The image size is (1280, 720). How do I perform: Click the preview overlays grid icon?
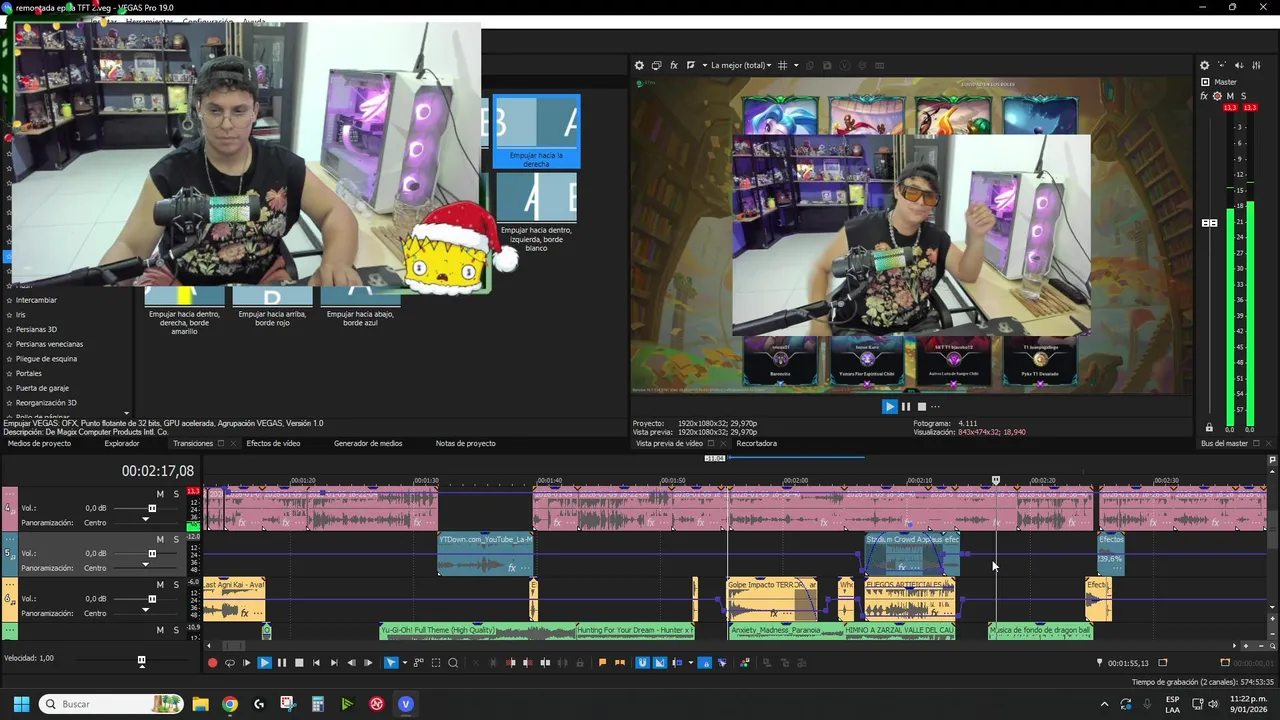783,65
